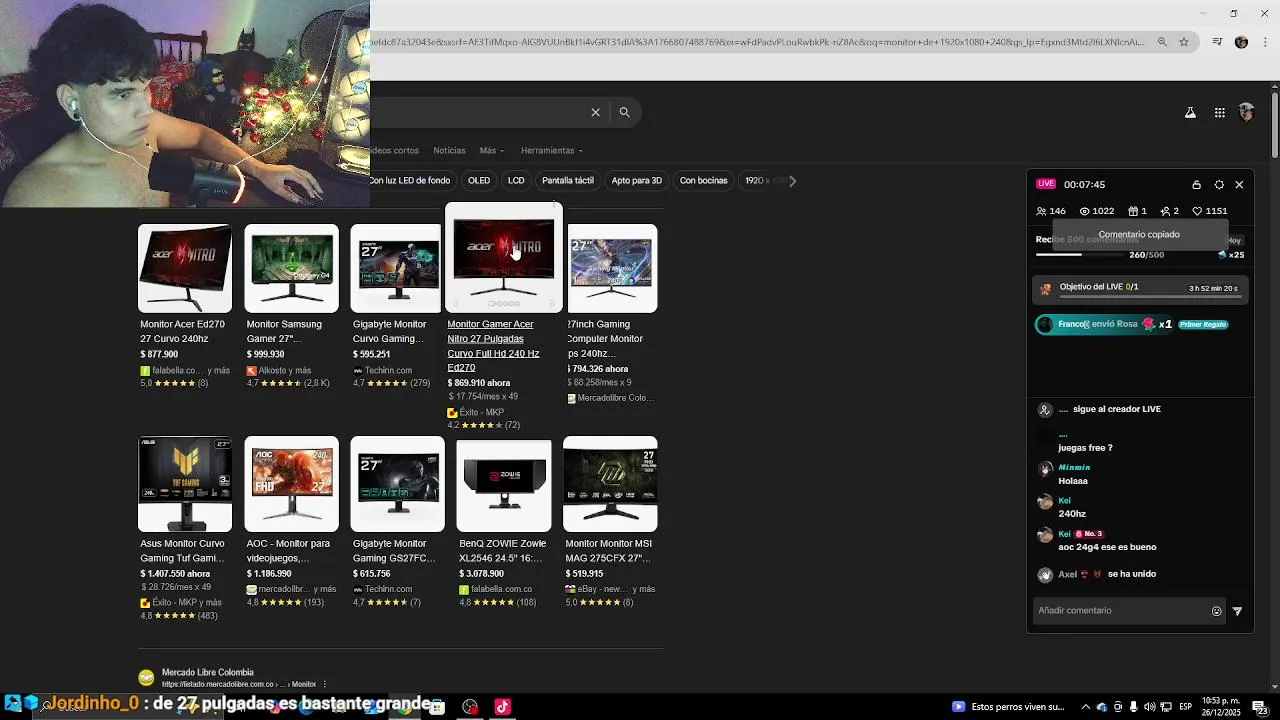Image resolution: width=1280 pixels, height=720 pixels.
Task: Open the notification center with 23 alerts
Action: coord(1259,707)
